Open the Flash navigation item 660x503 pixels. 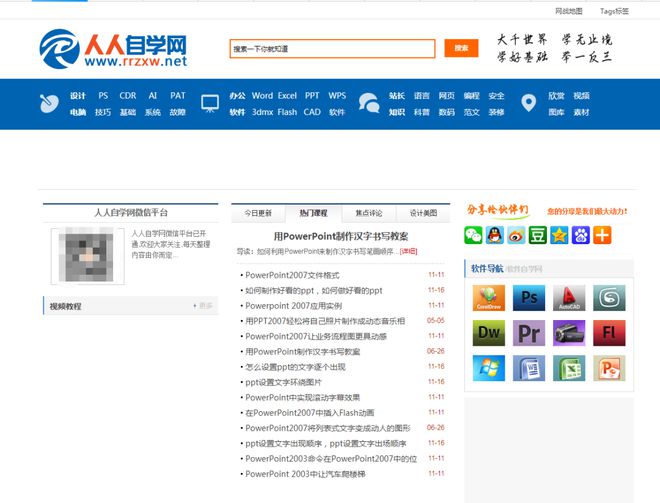287,112
